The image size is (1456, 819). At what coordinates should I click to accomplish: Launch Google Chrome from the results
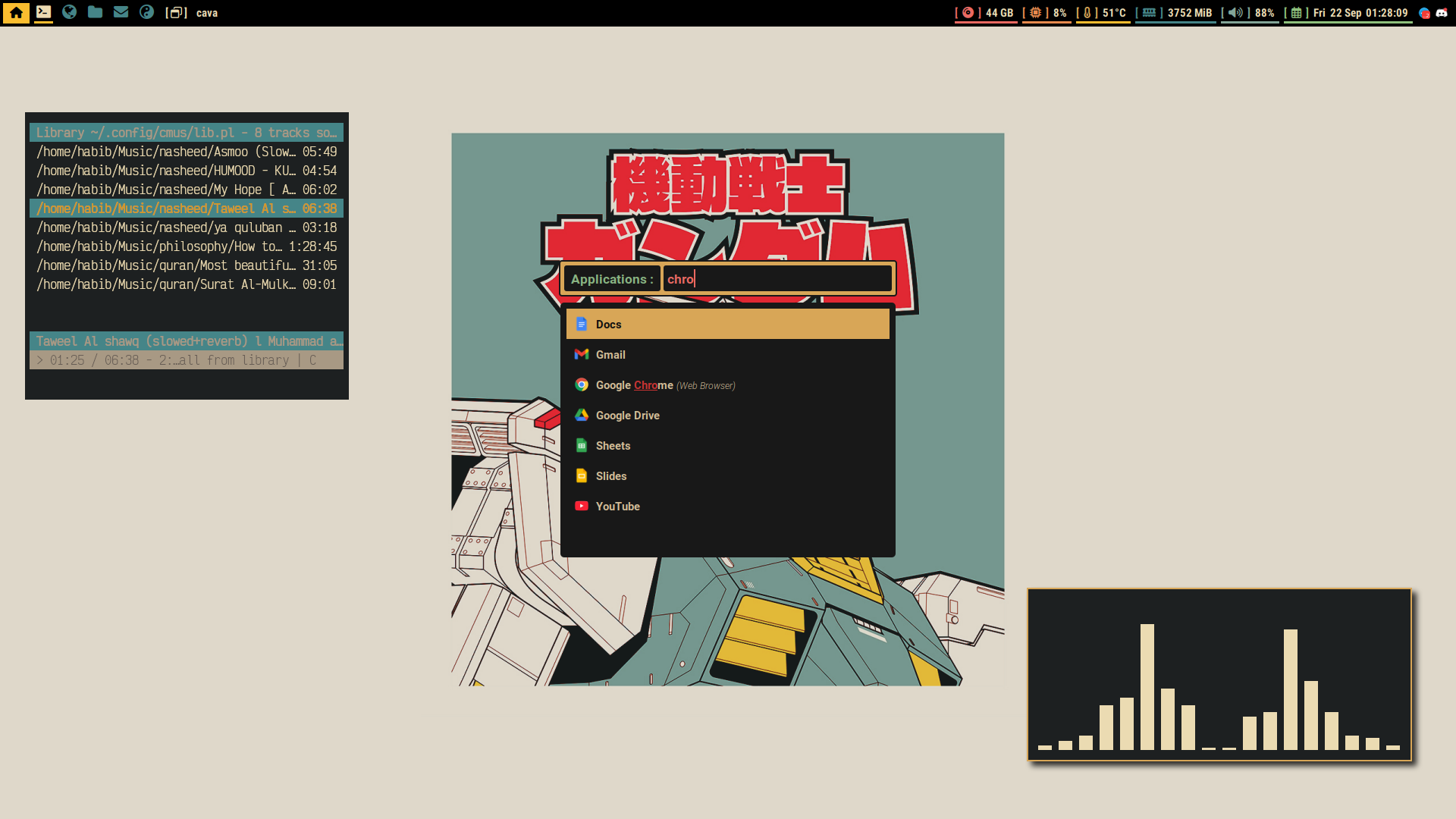(x=728, y=384)
